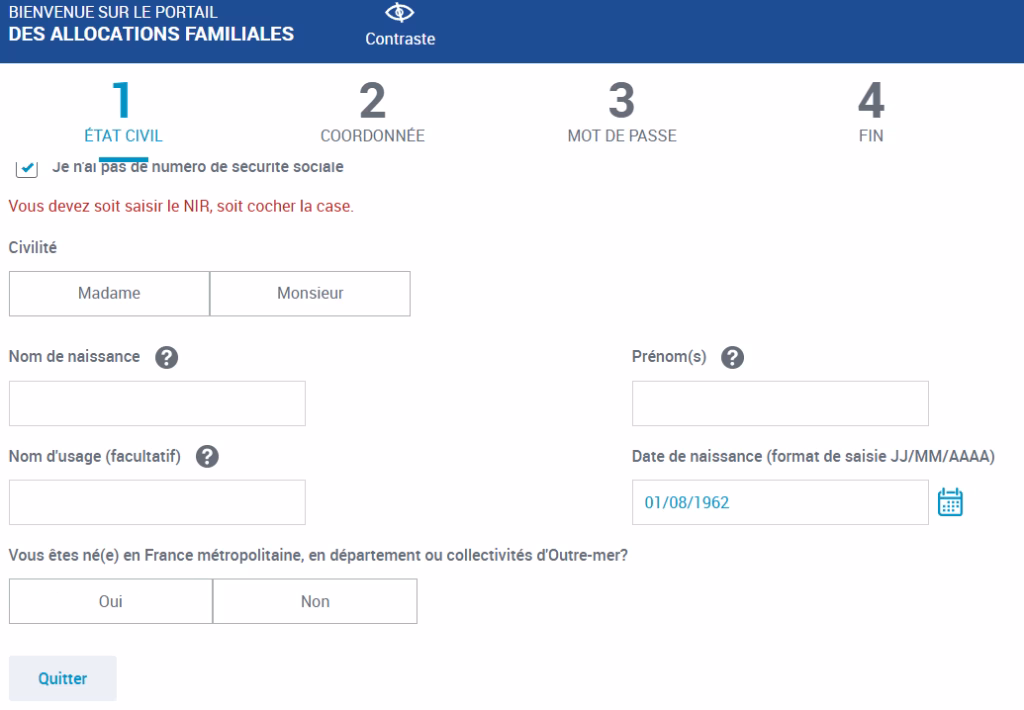Screen dimensions: 1024x710
Task: Go to step 2 Coordonnée
Action: 372,113
